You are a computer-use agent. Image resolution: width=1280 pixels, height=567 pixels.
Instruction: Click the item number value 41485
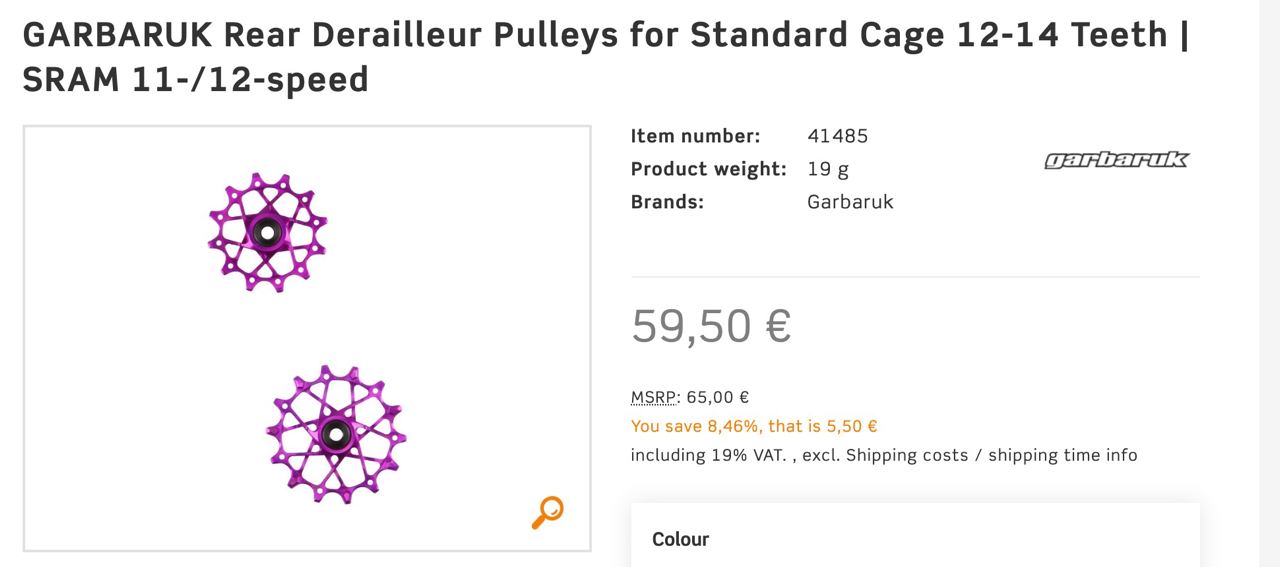click(837, 136)
